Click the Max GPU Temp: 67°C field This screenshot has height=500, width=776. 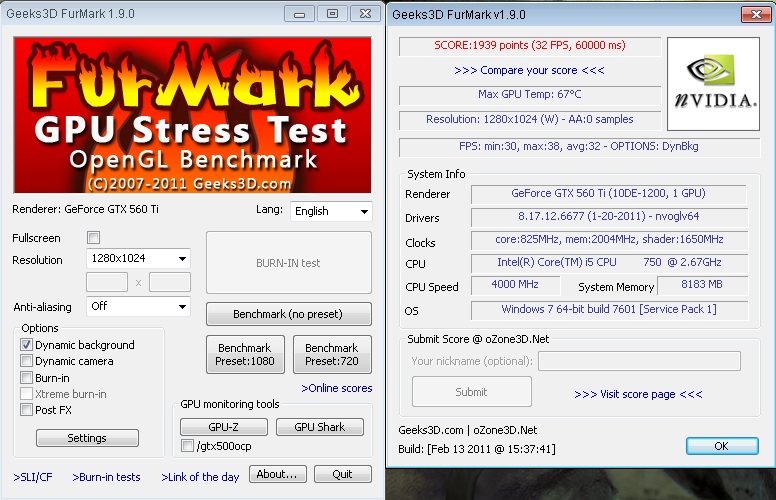point(530,95)
